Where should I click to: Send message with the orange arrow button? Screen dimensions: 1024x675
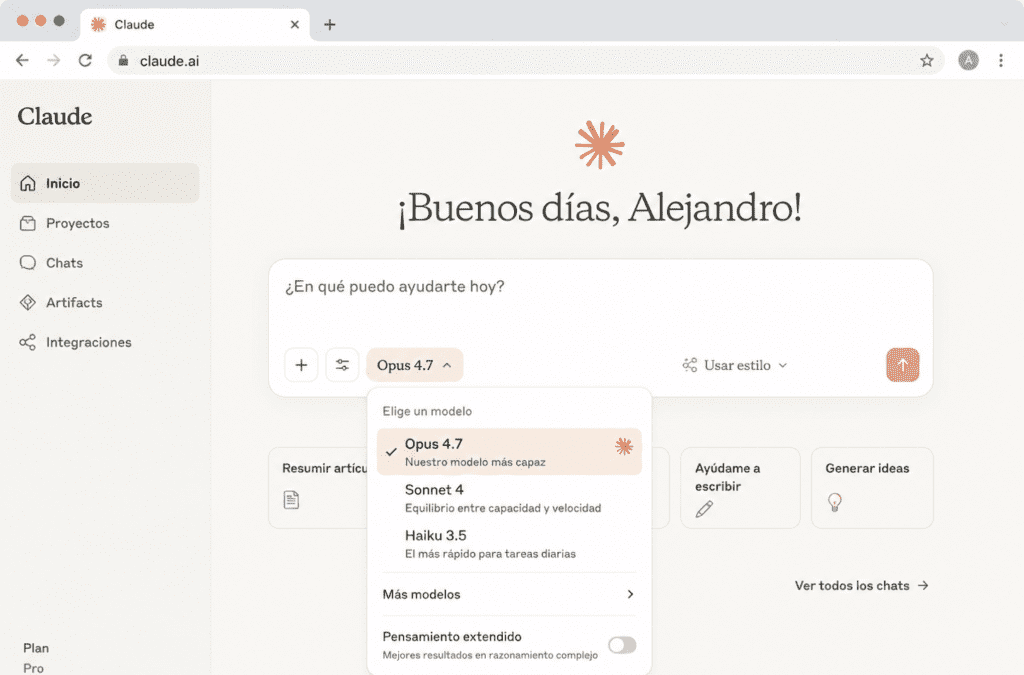pos(903,365)
